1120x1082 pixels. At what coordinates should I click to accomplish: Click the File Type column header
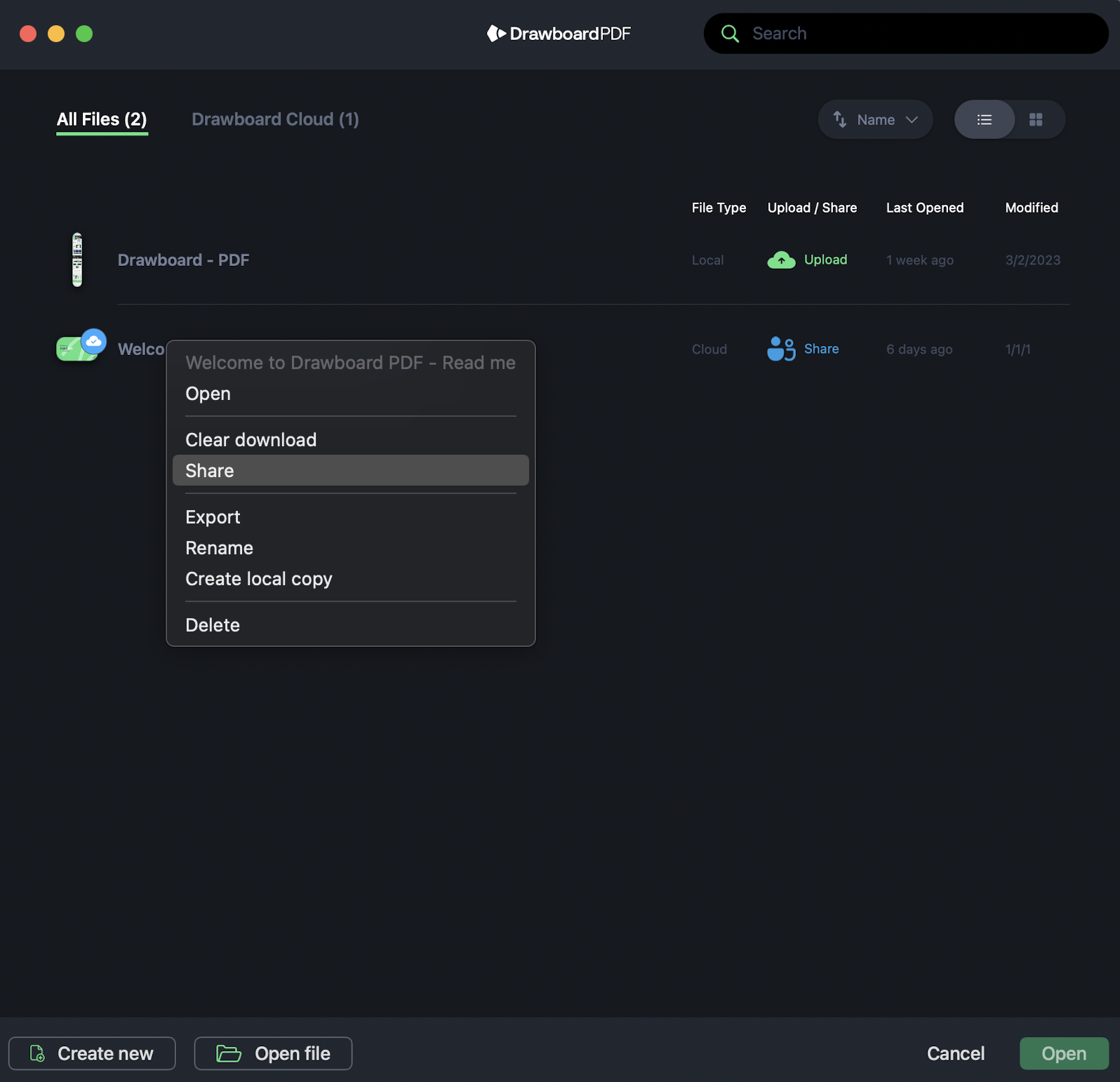719,208
